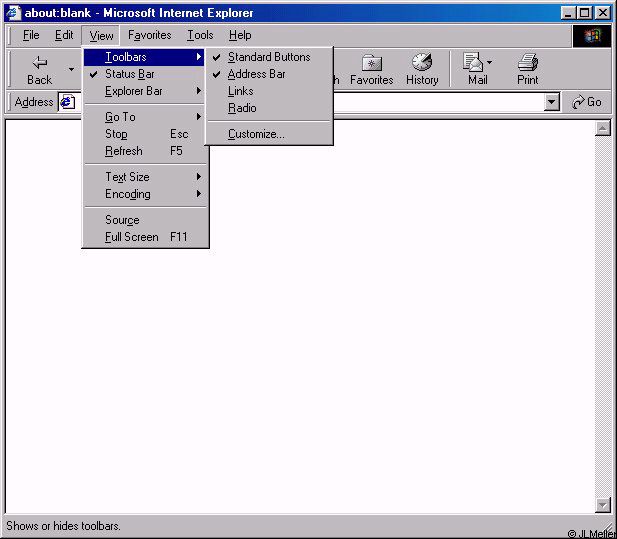Open the Edit menu
617x539 pixels.
64,35
